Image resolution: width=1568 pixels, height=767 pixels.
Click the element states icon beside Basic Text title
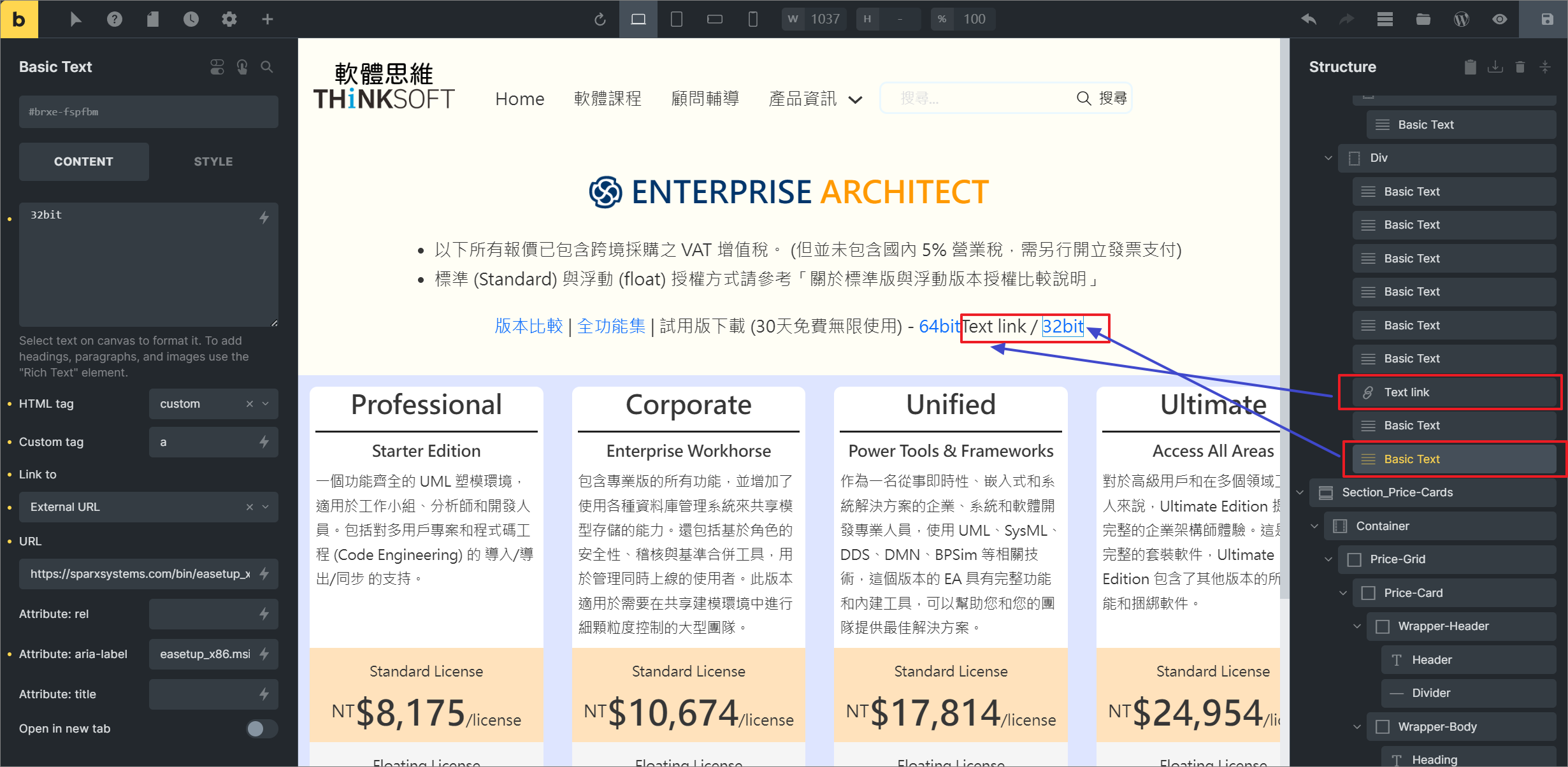click(217, 67)
